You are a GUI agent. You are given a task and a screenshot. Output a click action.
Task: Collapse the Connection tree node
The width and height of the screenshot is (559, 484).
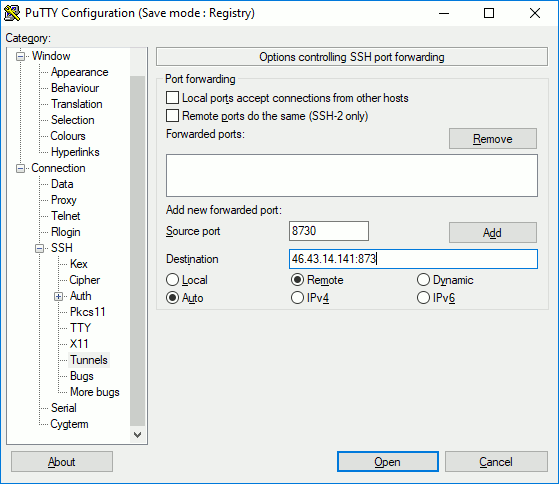coord(21,168)
